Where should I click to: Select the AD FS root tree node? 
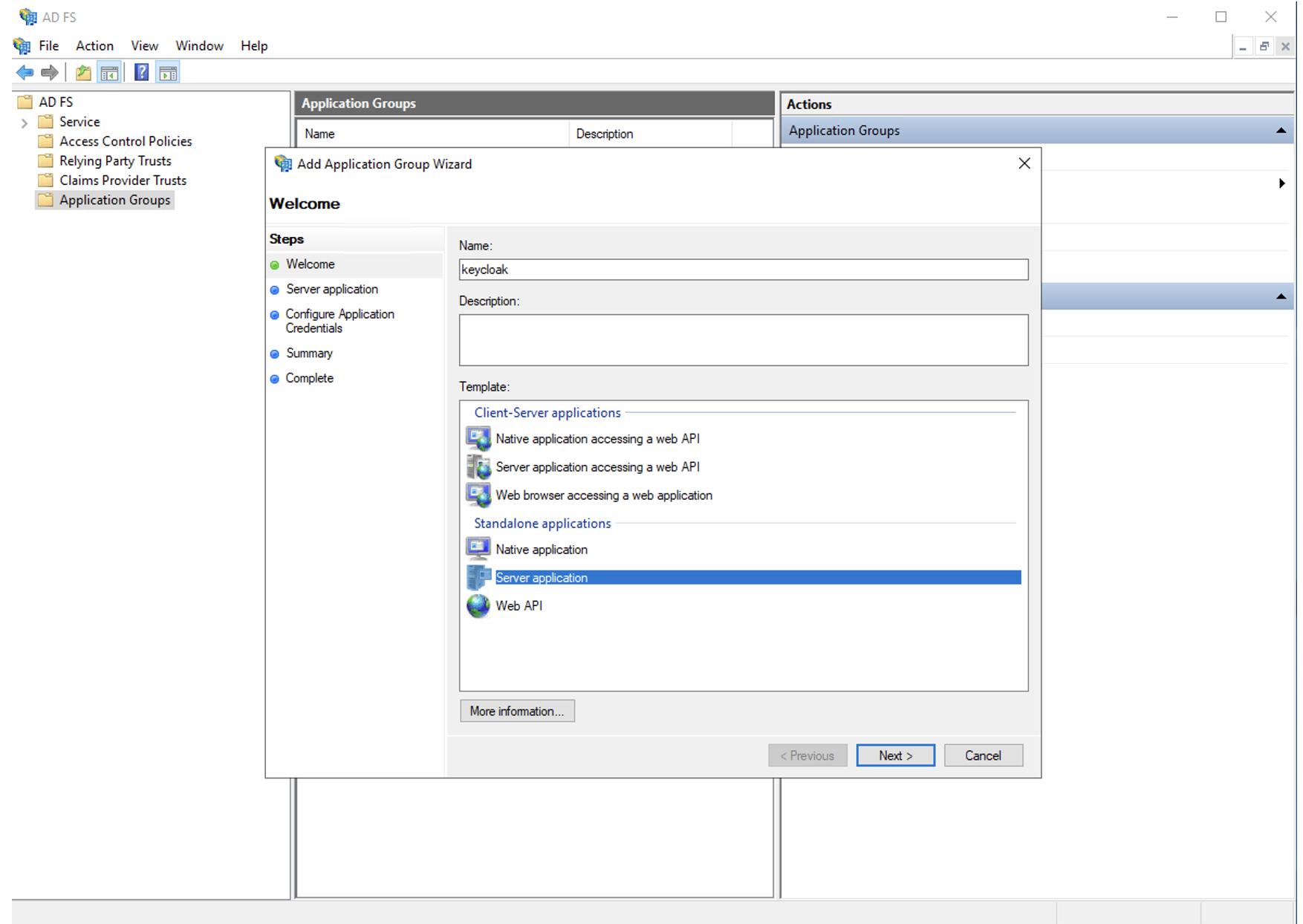(56, 102)
